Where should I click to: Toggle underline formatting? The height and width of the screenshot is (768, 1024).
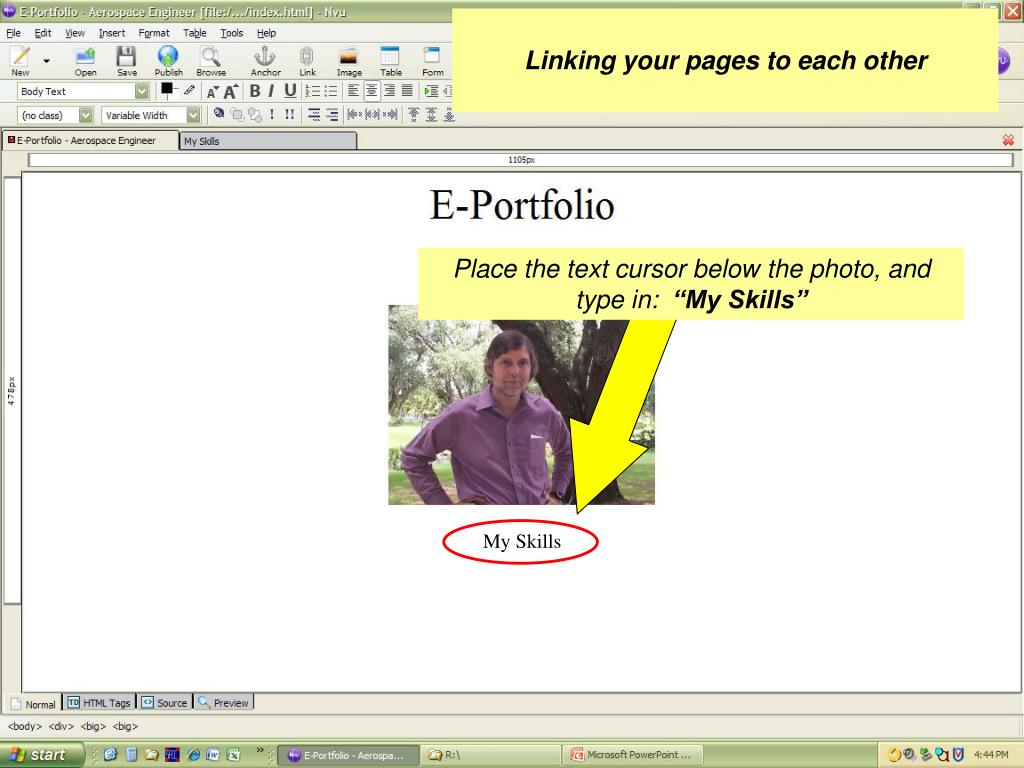coord(290,91)
